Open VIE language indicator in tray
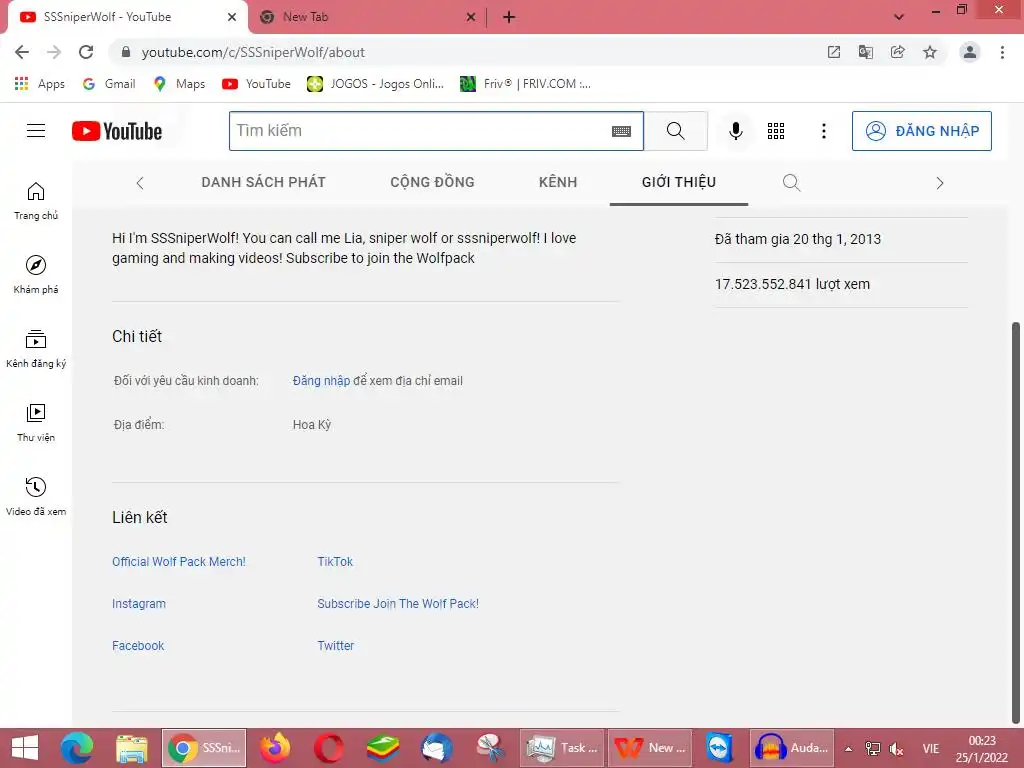The width and height of the screenshot is (1024, 768). point(931,748)
